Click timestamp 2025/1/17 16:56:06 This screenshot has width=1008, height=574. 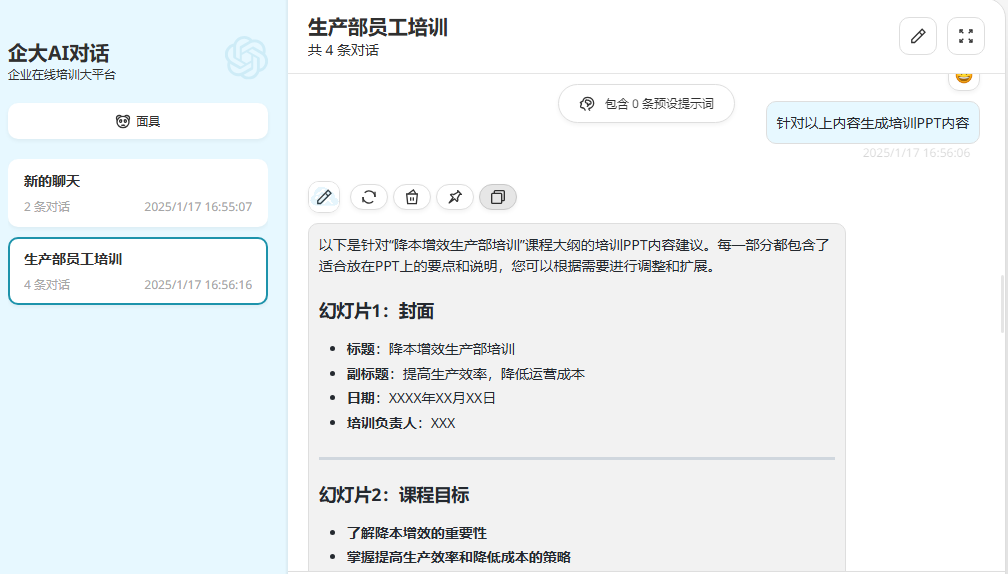[916, 153]
